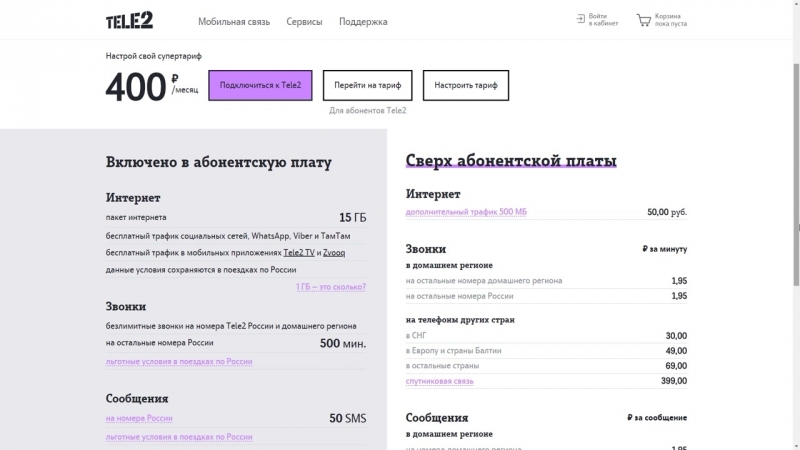Click the '1 ГБ — это сколько?' link
The image size is (800, 450).
[331, 287]
